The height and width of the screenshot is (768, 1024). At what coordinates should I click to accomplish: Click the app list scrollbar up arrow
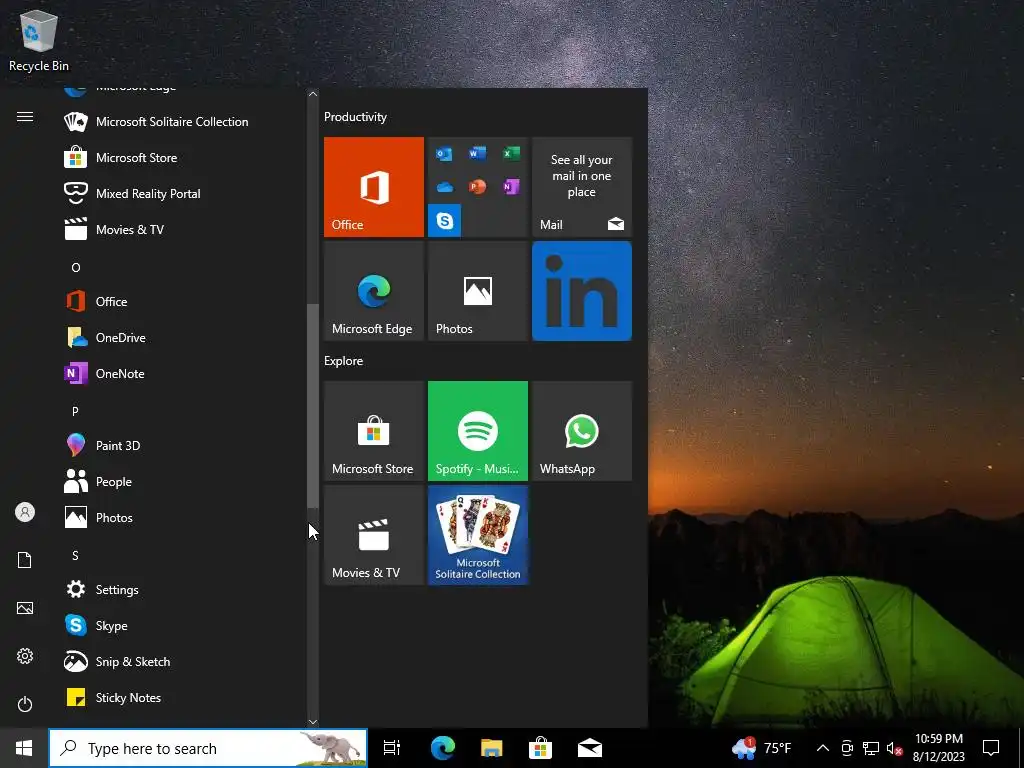(313, 94)
